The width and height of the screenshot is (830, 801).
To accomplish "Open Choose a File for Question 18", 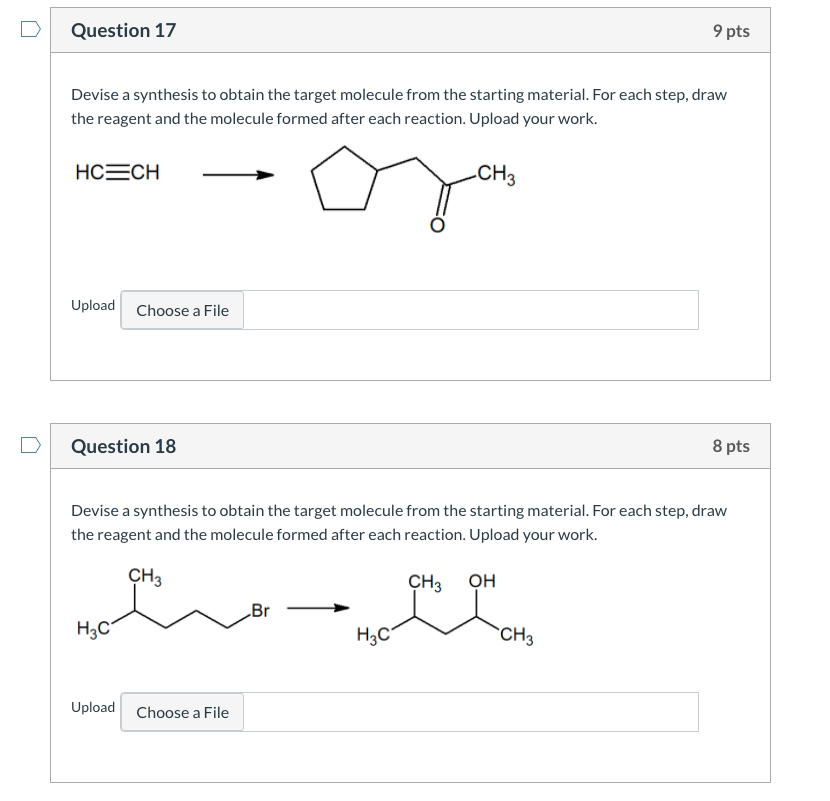I will coord(181,712).
